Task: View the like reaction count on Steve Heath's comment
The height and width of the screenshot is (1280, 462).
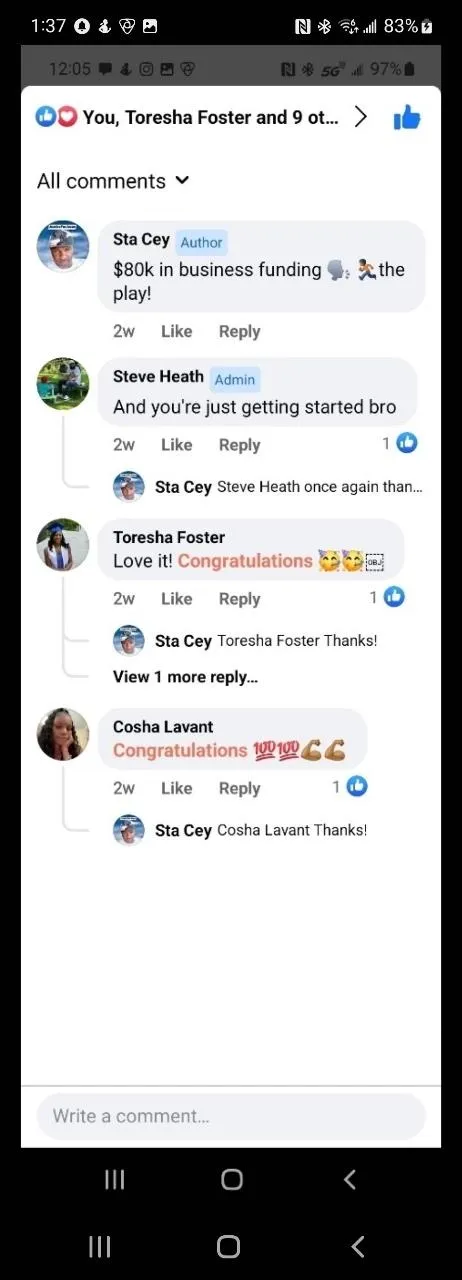Action: (x=399, y=443)
